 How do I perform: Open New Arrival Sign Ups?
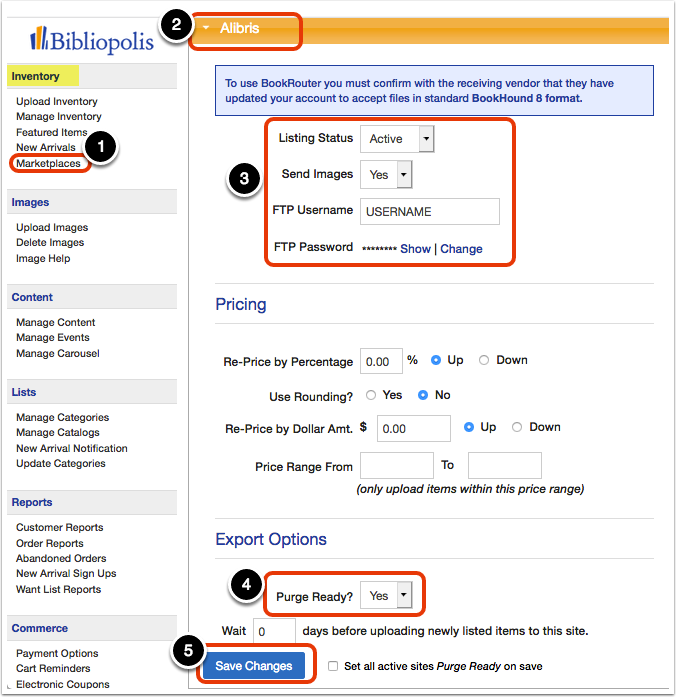pyautogui.click(x=66, y=574)
